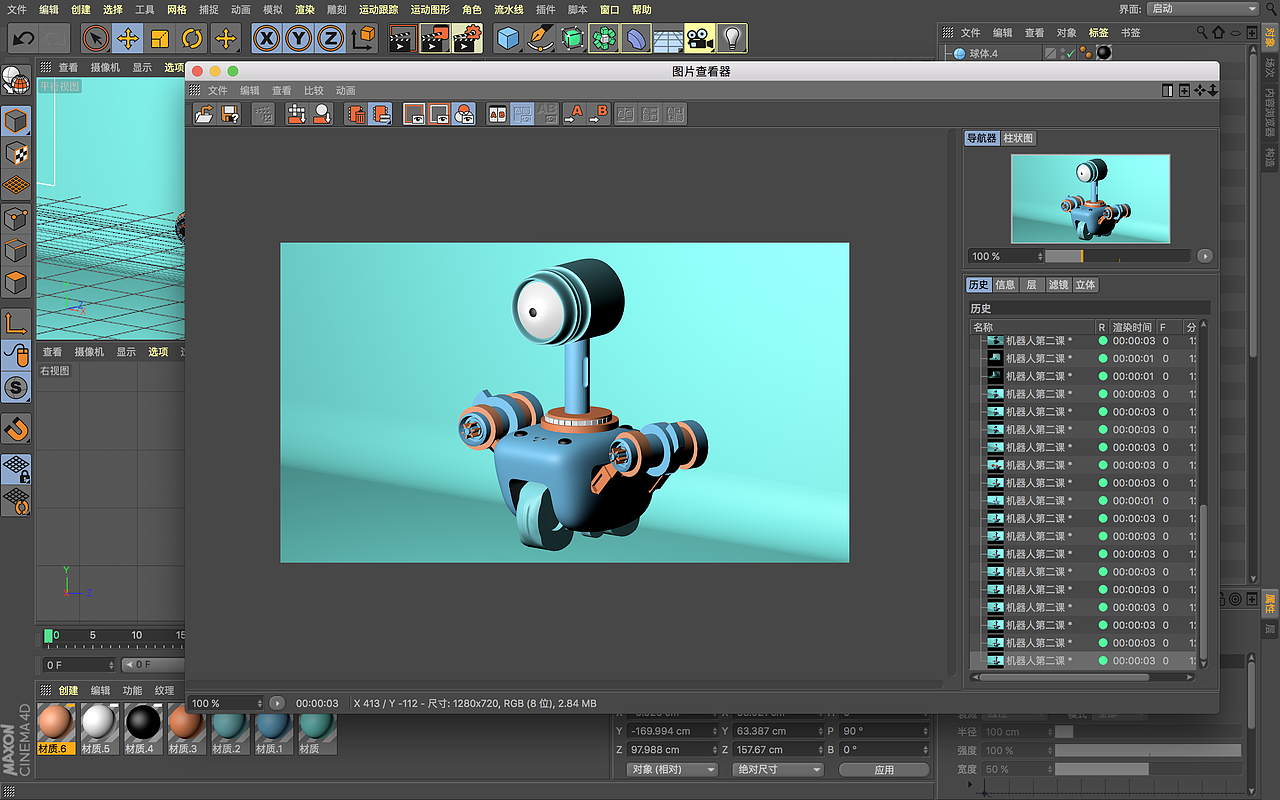Image resolution: width=1280 pixels, height=800 pixels.
Task: Open the 对象(相对) dropdown
Action: (x=670, y=768)
